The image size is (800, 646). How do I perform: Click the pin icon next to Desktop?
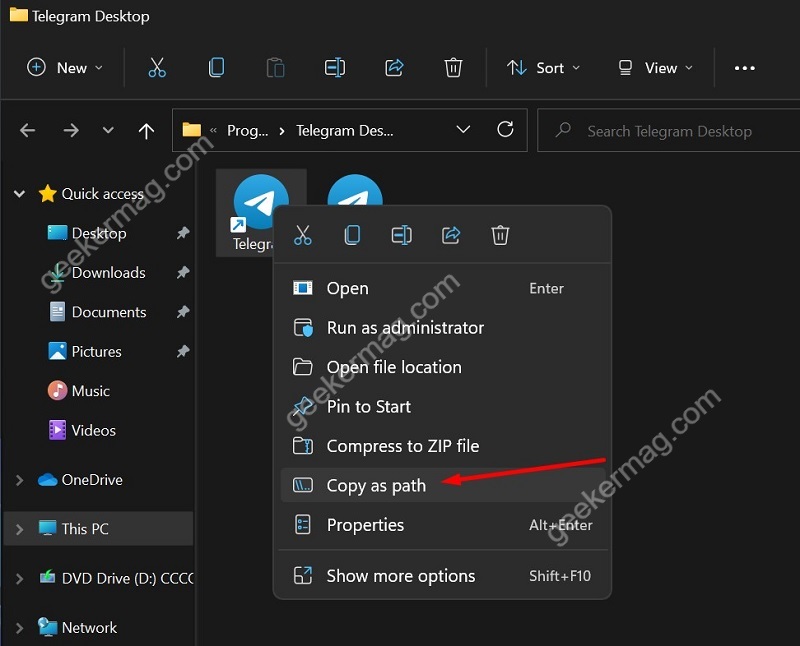point(183,233)
